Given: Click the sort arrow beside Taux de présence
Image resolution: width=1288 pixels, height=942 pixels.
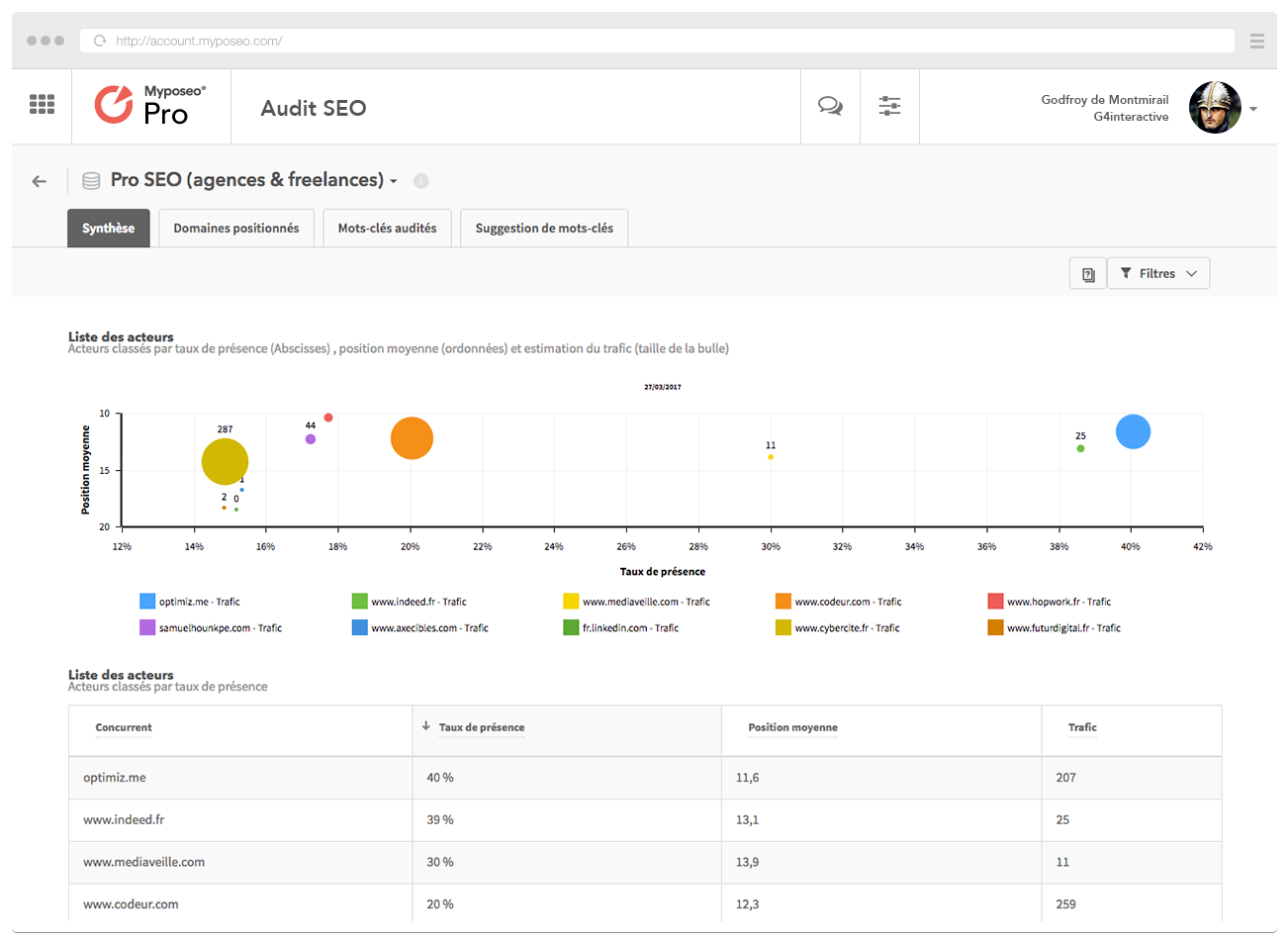Looking at the screenshot, I should pyautogui.click(x=426, y=726).
